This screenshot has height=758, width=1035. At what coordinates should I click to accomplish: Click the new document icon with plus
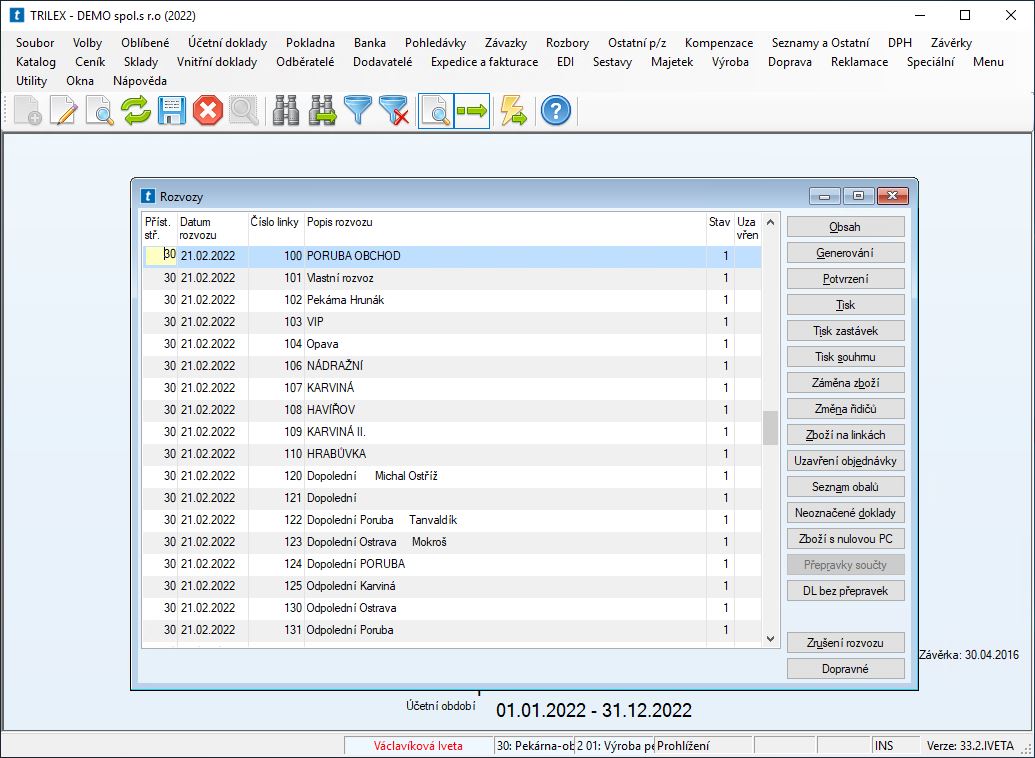[x=28, y=111]
